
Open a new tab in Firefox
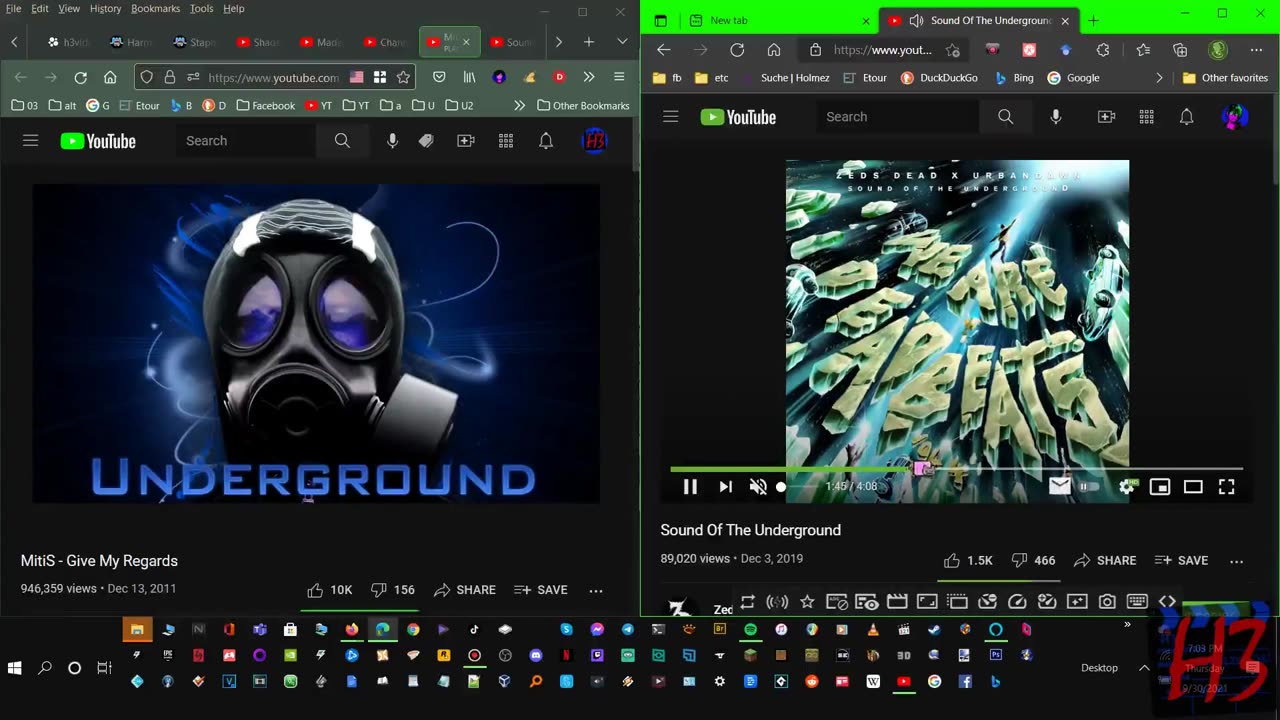[589, 42]
